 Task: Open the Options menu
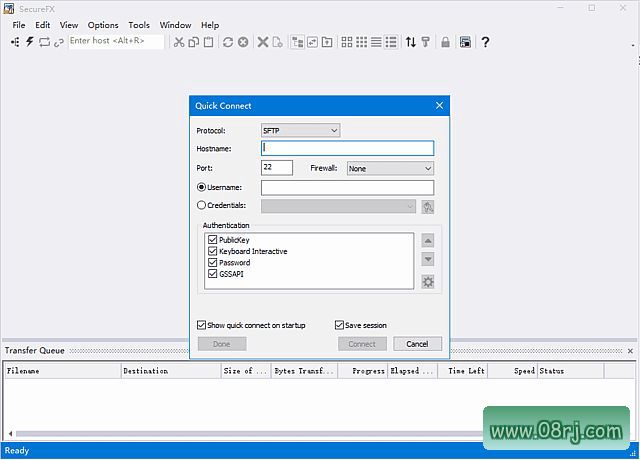[x=103, y=25]
